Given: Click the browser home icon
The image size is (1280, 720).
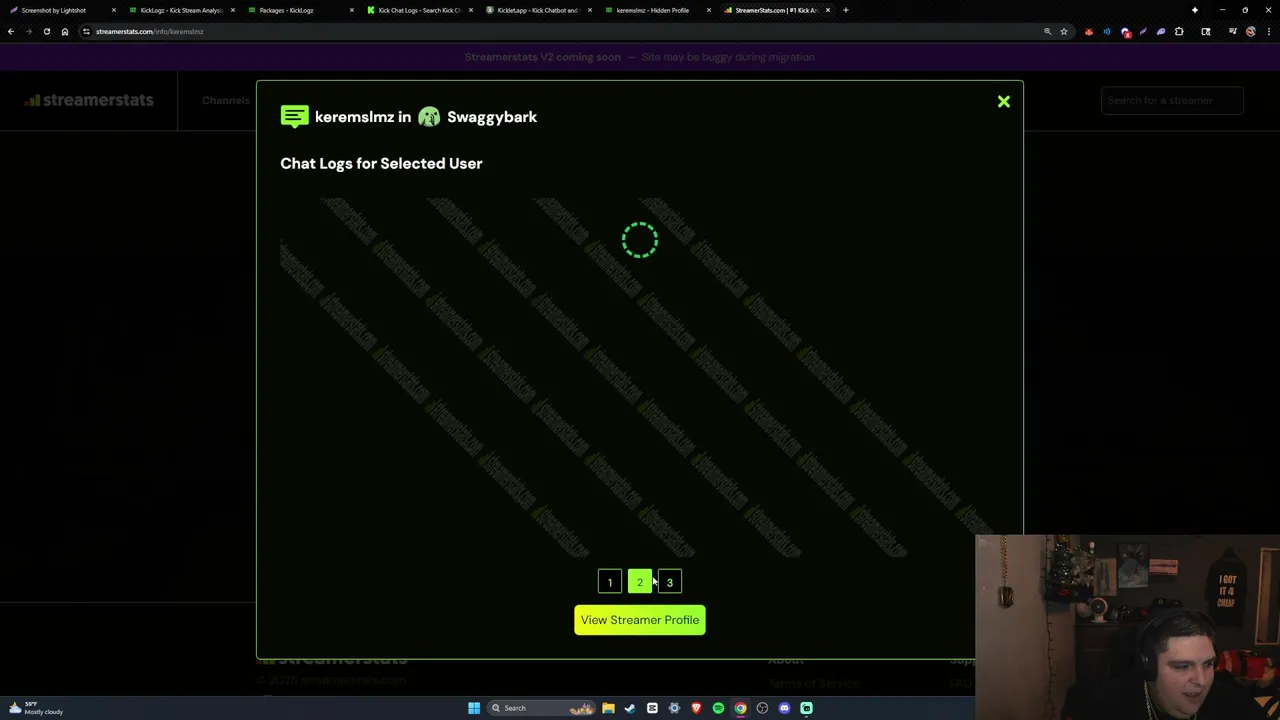Looking at the screenshot, I should coord(65,31).
